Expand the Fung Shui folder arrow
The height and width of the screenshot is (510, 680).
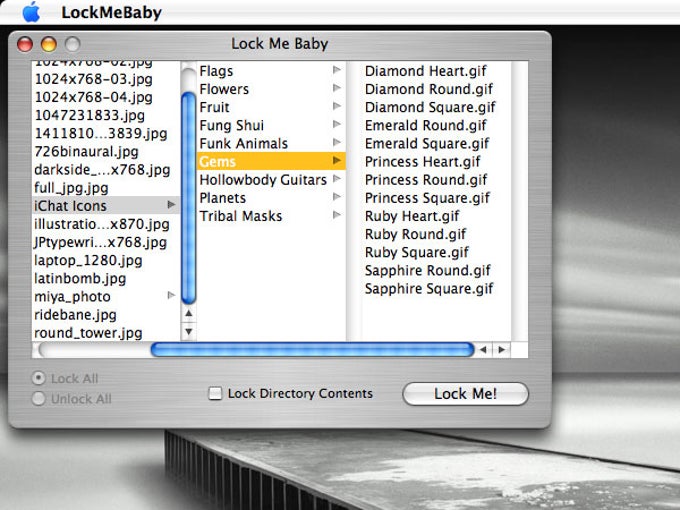pos(337,124)
